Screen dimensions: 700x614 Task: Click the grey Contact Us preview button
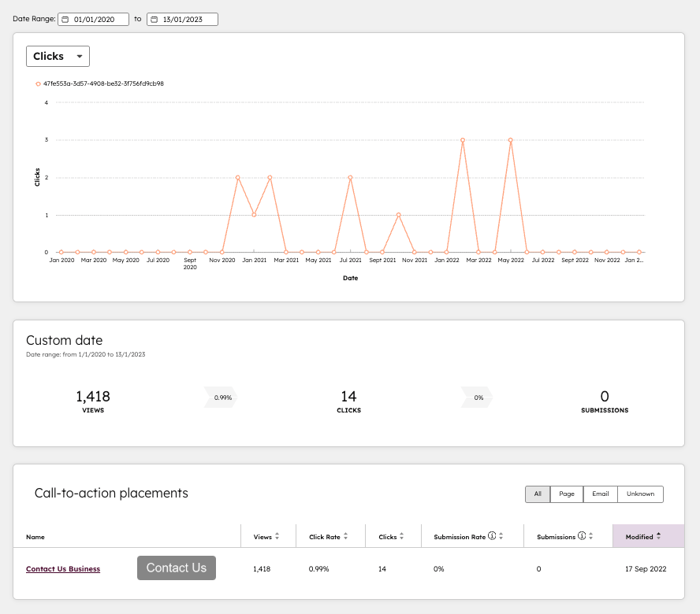tap(176, 568)
